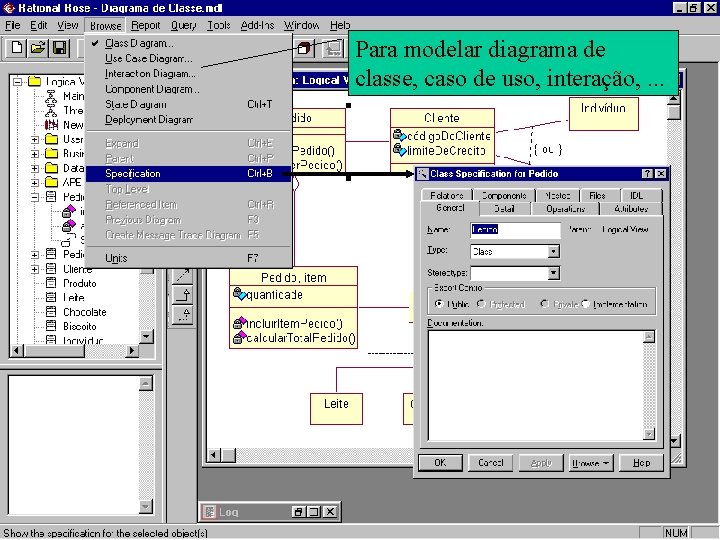The width and height of the screenshot is (720, 540).
Task: Click the Biscoito class icon in tree
Action: tap(51, 326)
